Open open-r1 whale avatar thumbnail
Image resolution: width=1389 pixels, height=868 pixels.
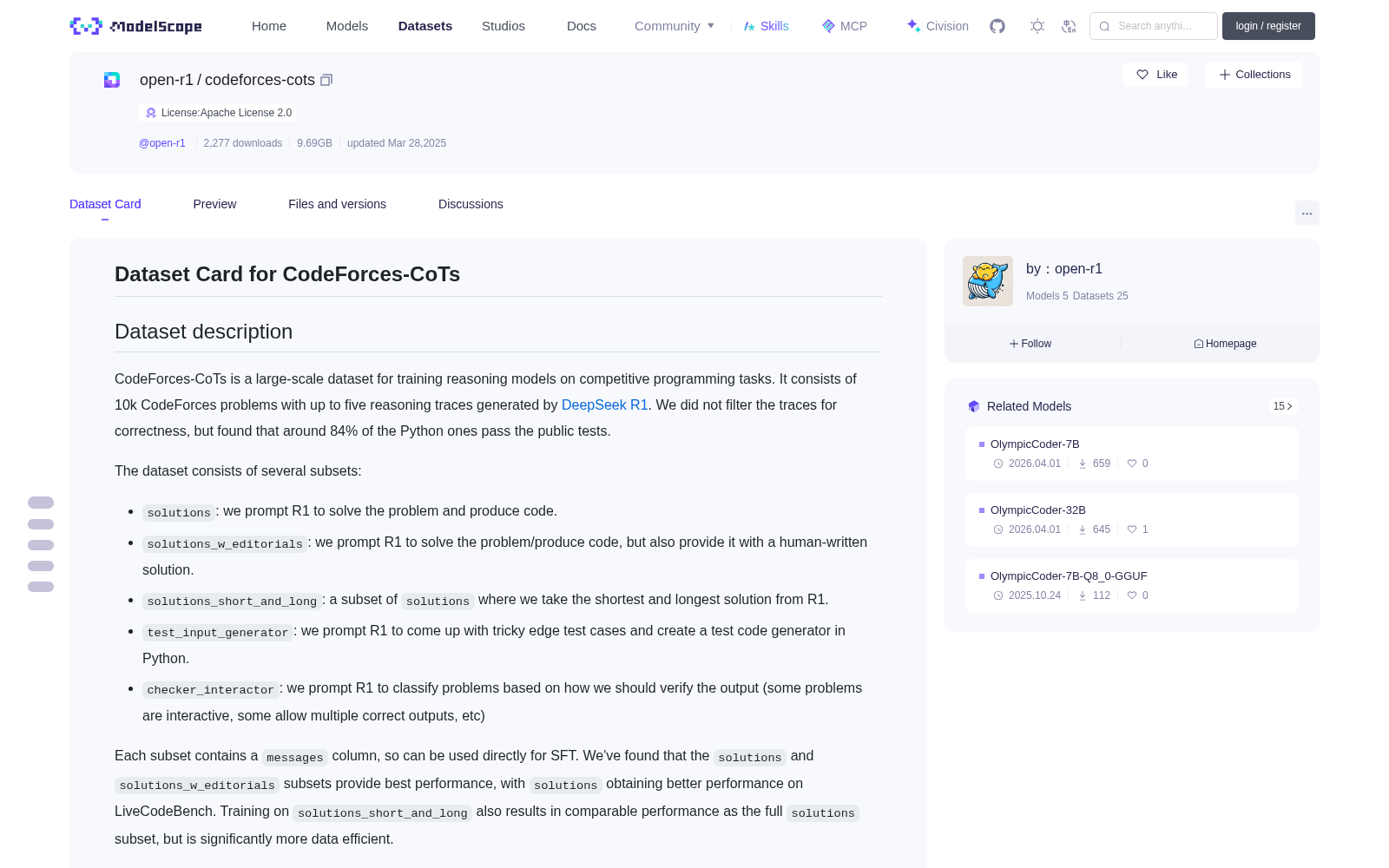point(988,281)
